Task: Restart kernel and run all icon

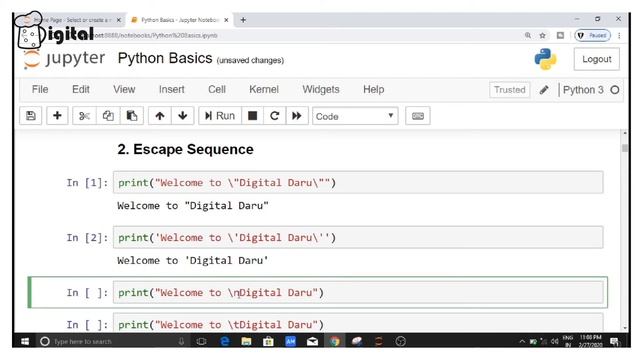Action: [x=297, y=116]
